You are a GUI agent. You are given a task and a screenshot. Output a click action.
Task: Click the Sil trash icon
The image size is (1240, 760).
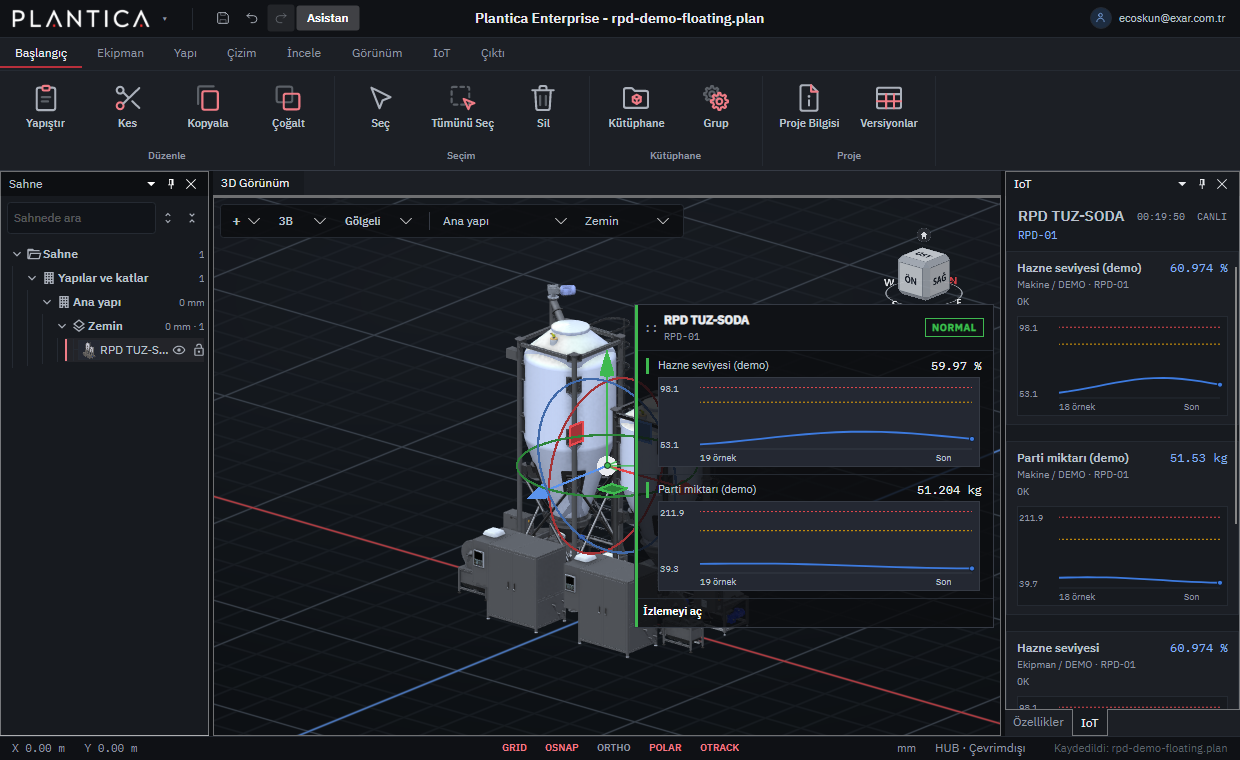click(543, 98)
